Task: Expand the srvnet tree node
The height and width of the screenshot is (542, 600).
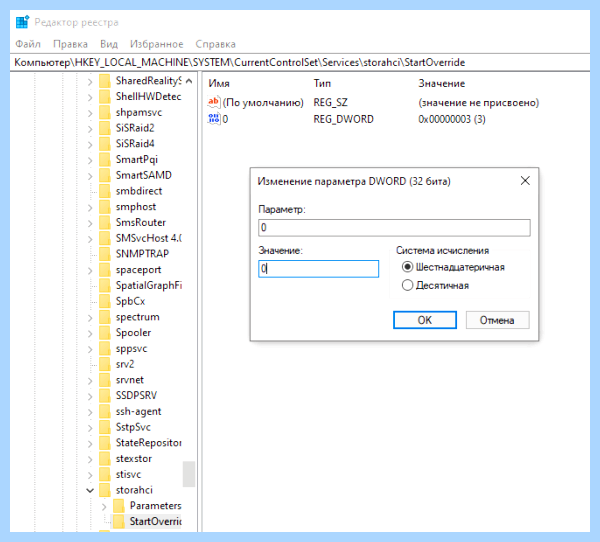Action: 90,380
